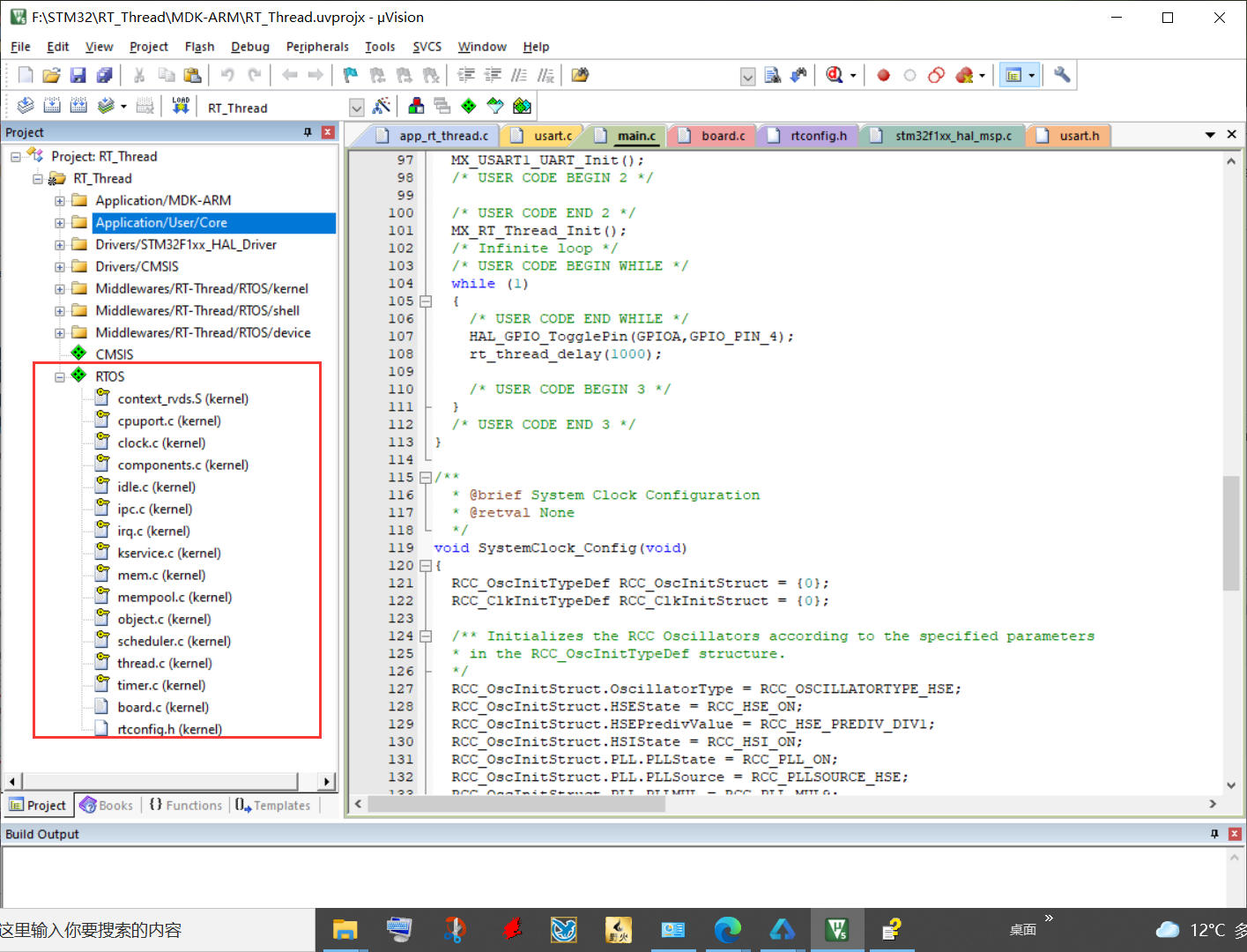Open Options for Target with the magic wand icon
This screenshot has height=952, width=1247.
(x=382, y=107)
